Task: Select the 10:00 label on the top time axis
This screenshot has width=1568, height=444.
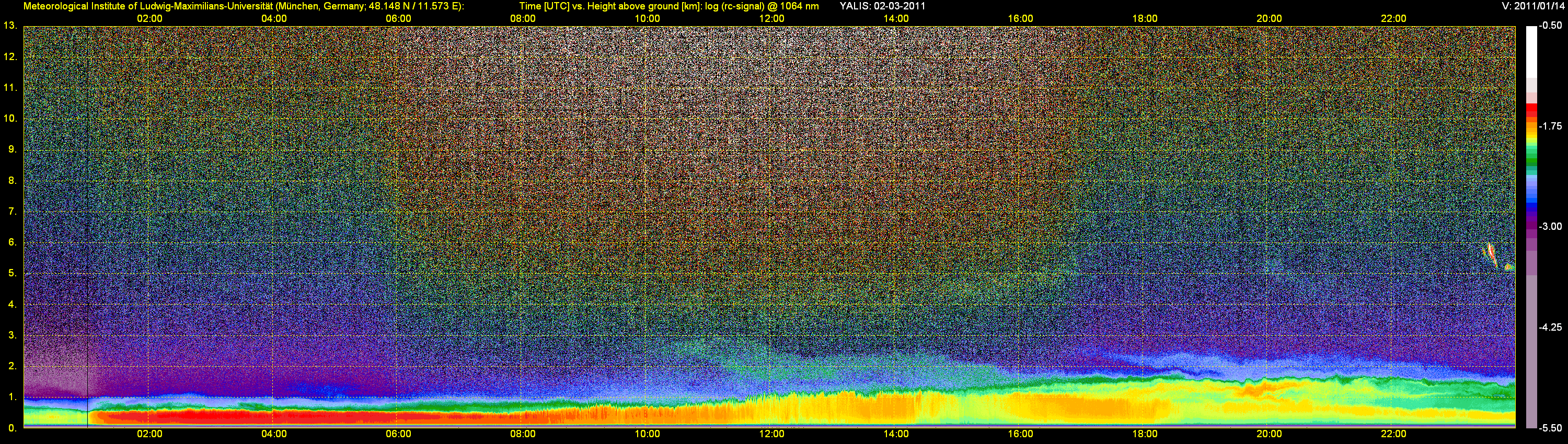Action: click(647, 19)
